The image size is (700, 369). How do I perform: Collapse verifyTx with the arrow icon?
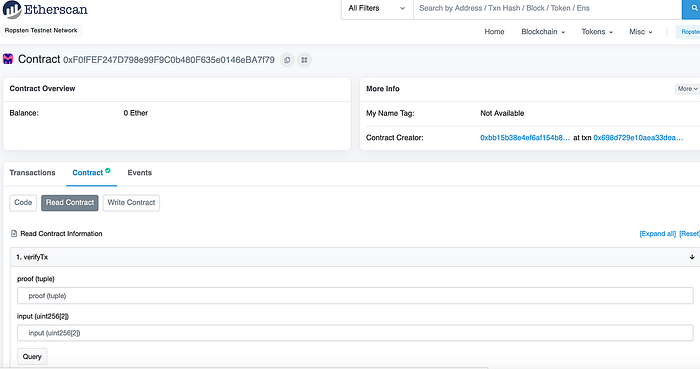692,257
